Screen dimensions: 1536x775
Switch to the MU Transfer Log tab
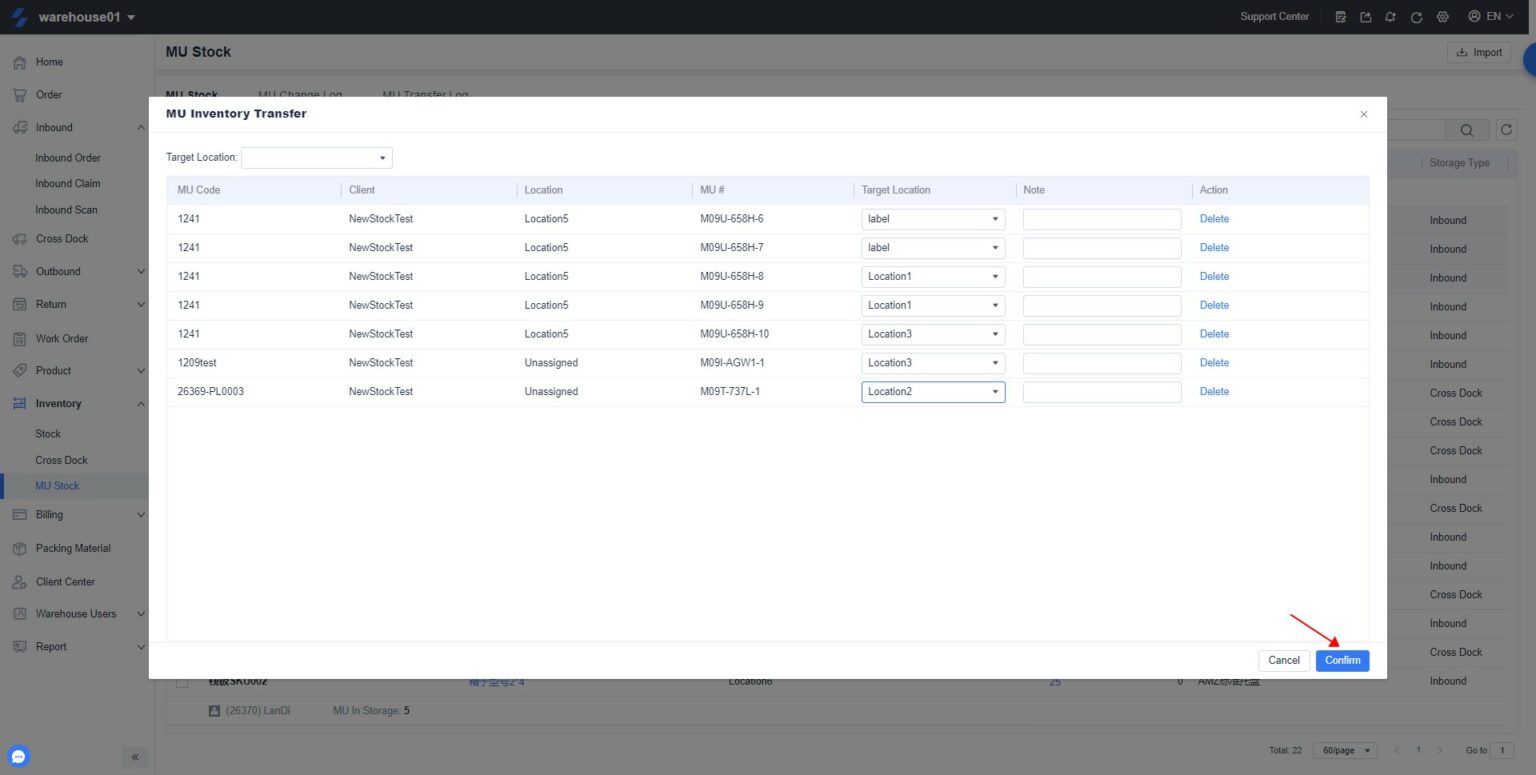pos(424,95)
